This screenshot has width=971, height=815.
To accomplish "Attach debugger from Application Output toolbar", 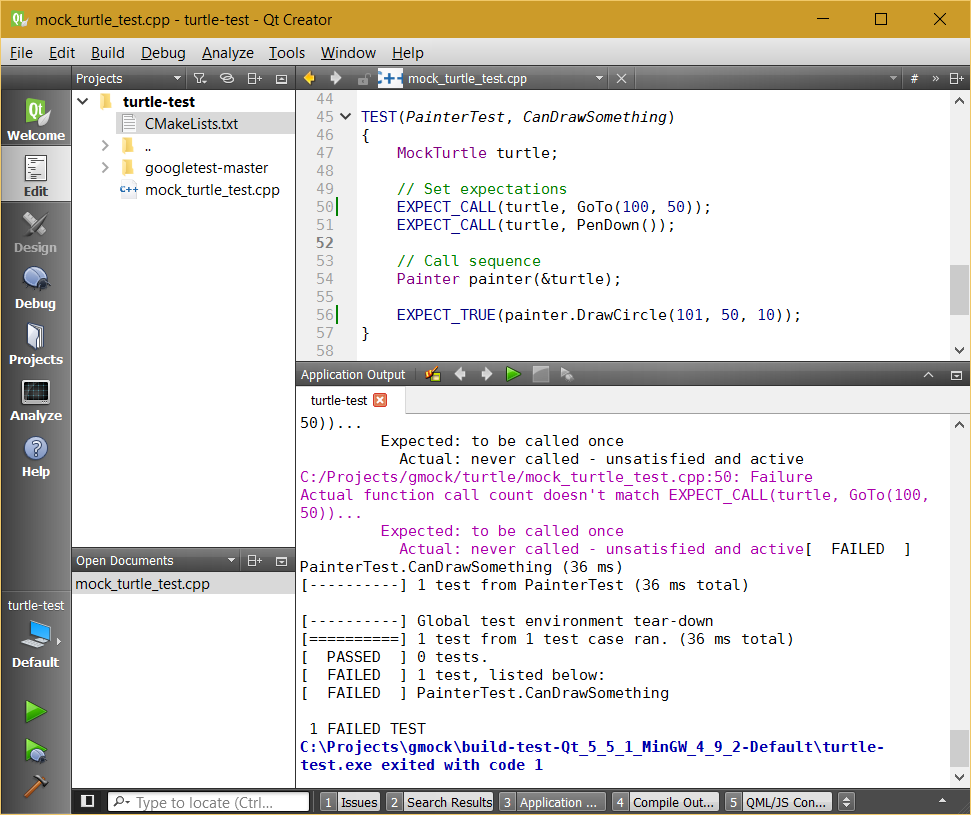I will (567, 374).
